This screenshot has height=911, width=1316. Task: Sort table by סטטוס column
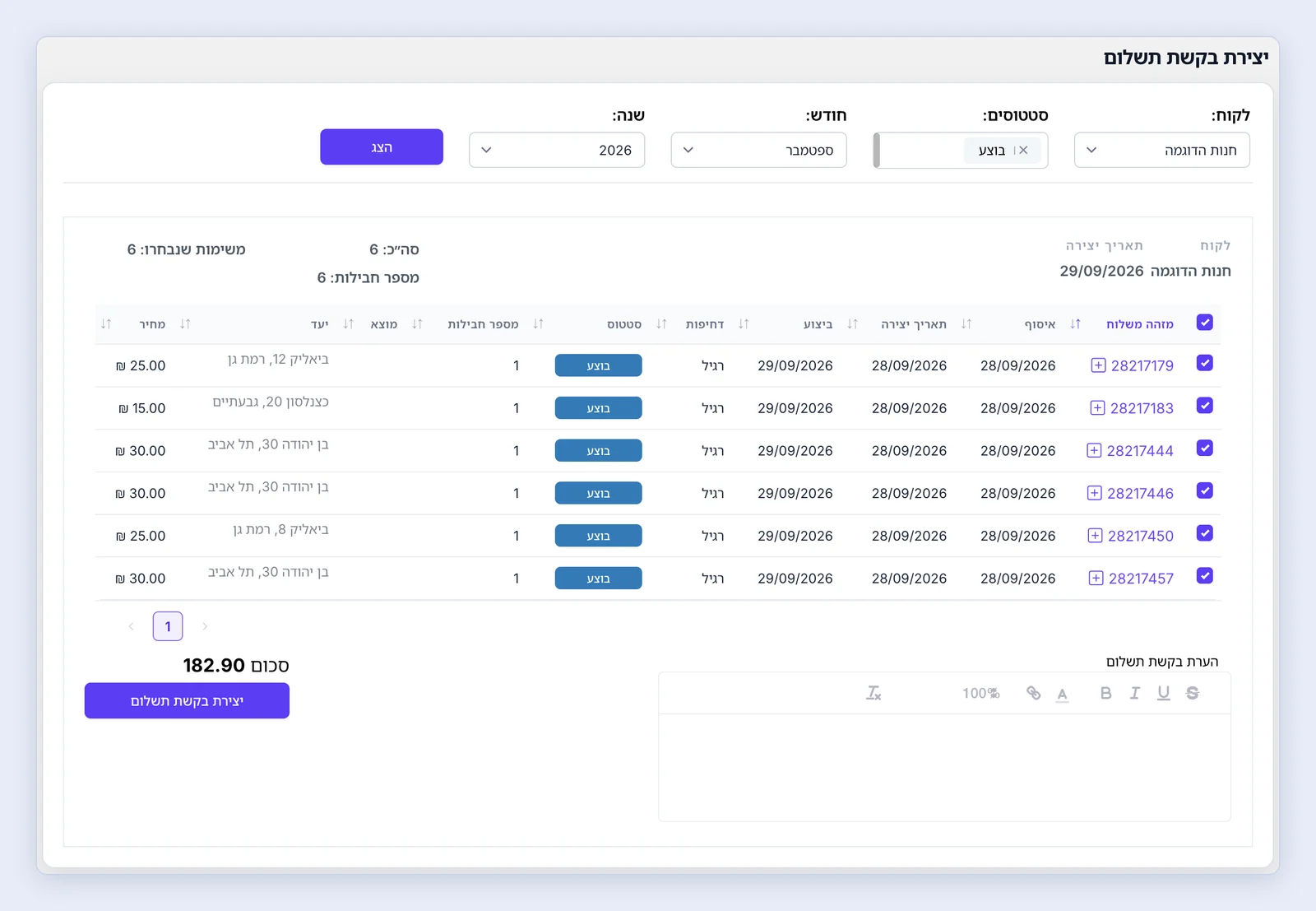(538, 324)
